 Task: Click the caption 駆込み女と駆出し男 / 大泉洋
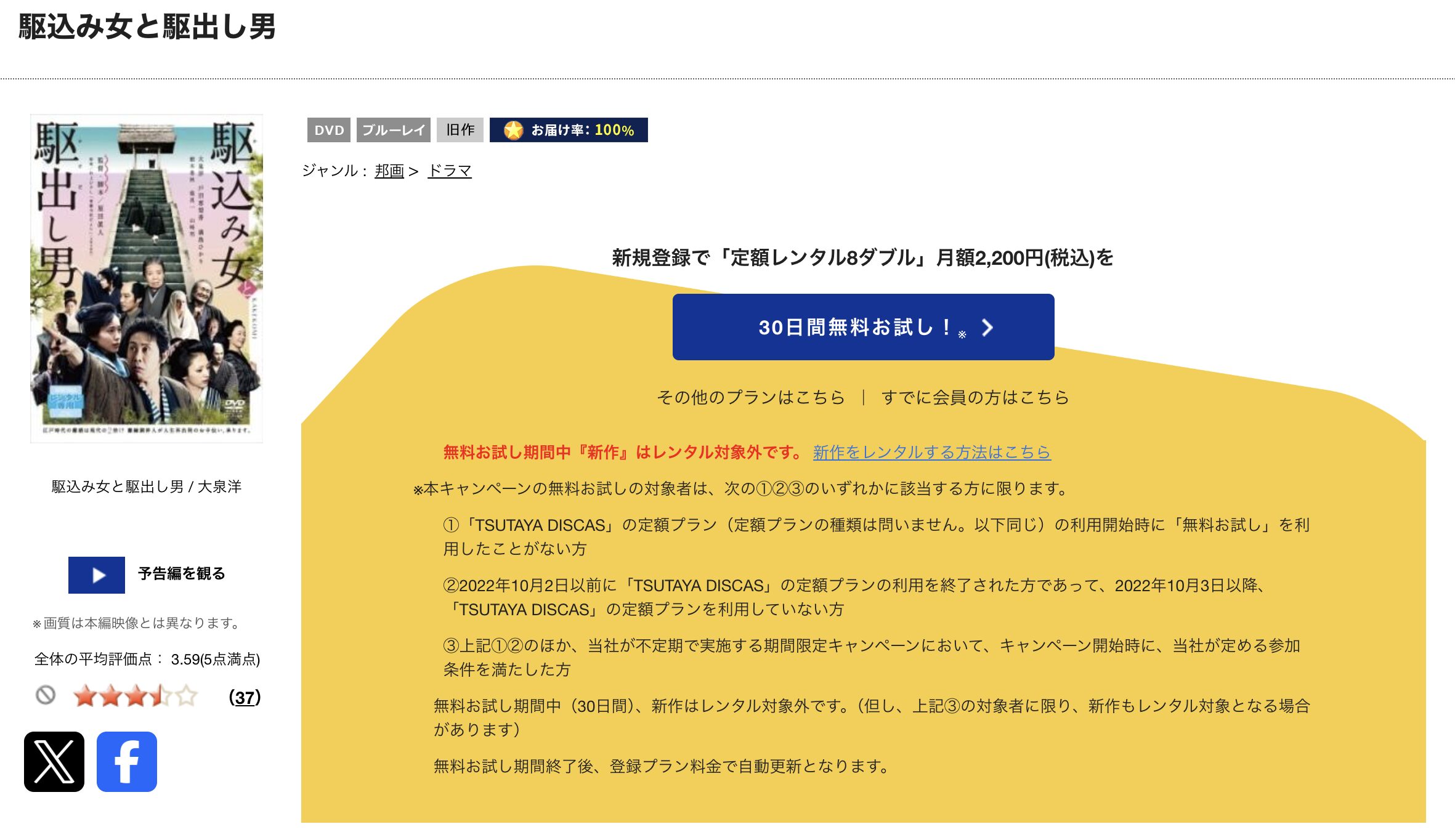[x=147, y=487]
